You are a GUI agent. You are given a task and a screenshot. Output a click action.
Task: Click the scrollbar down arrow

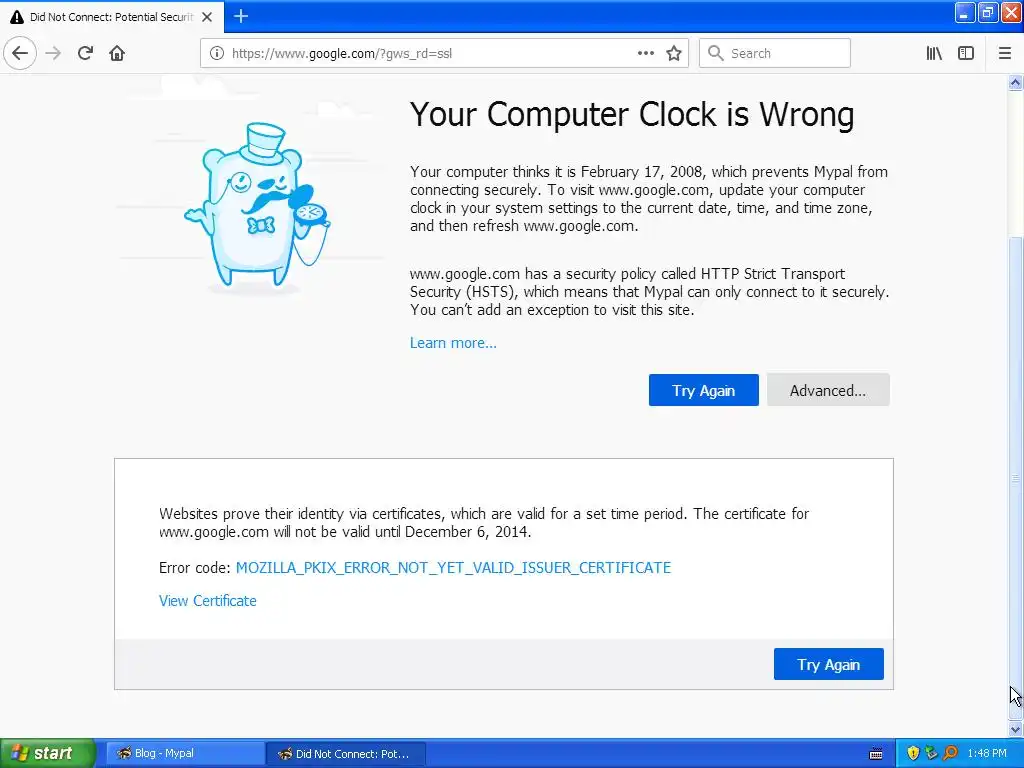click(1016, 729)
